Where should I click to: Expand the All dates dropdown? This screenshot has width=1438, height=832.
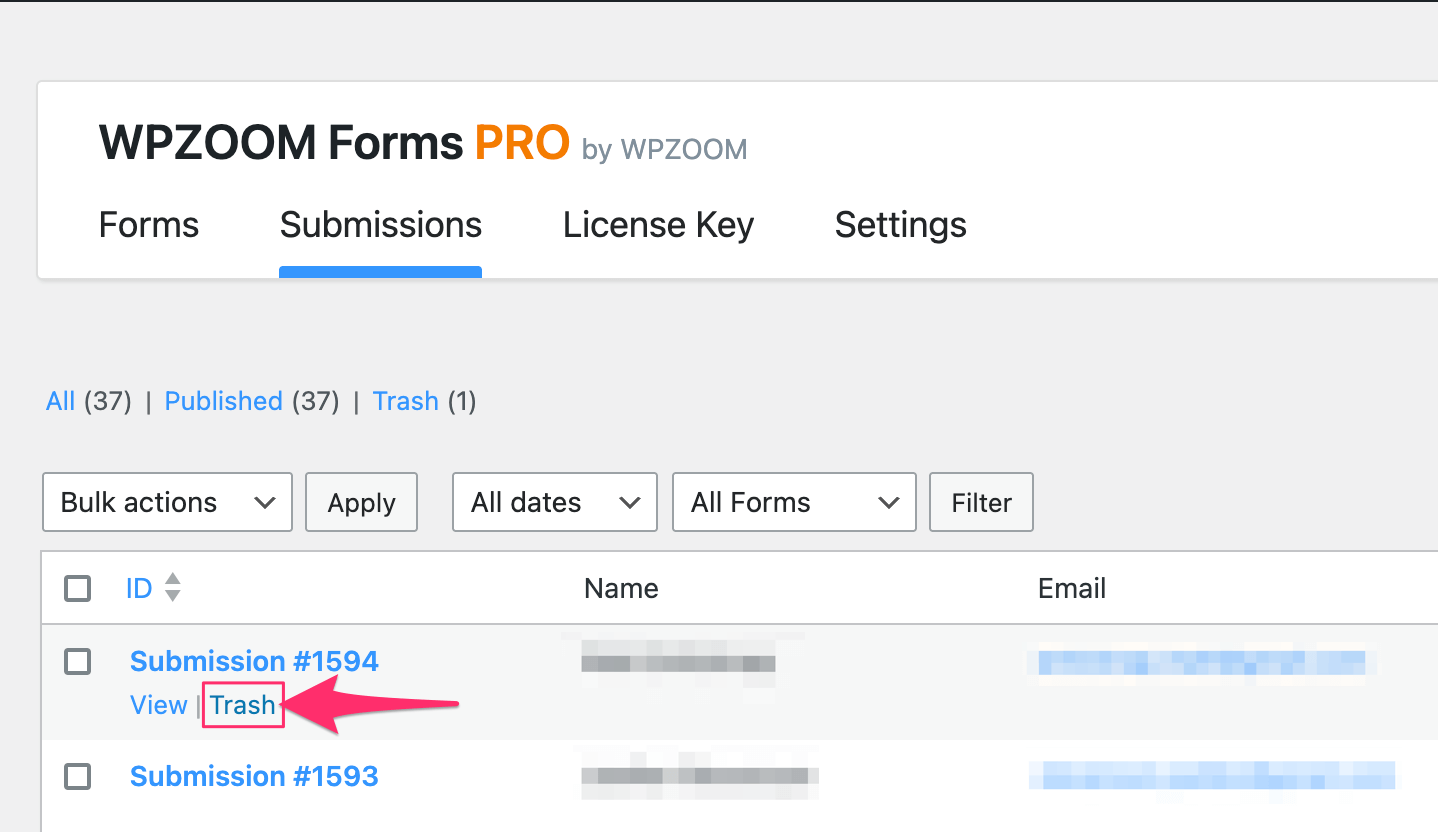[x=555, y=502]
